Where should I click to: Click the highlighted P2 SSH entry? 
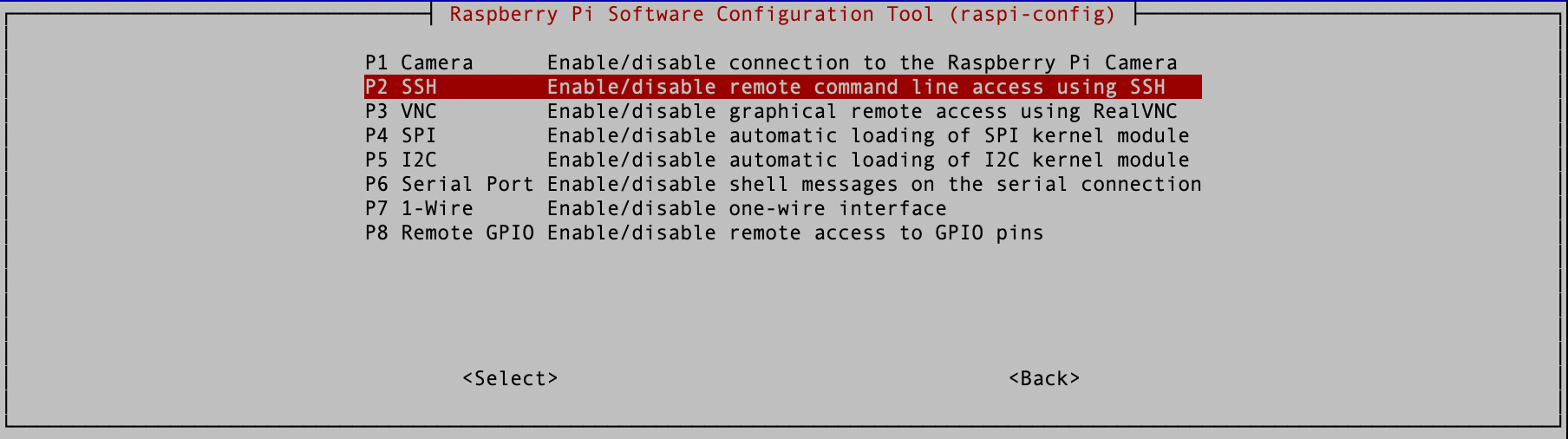(x=402, y=88)
